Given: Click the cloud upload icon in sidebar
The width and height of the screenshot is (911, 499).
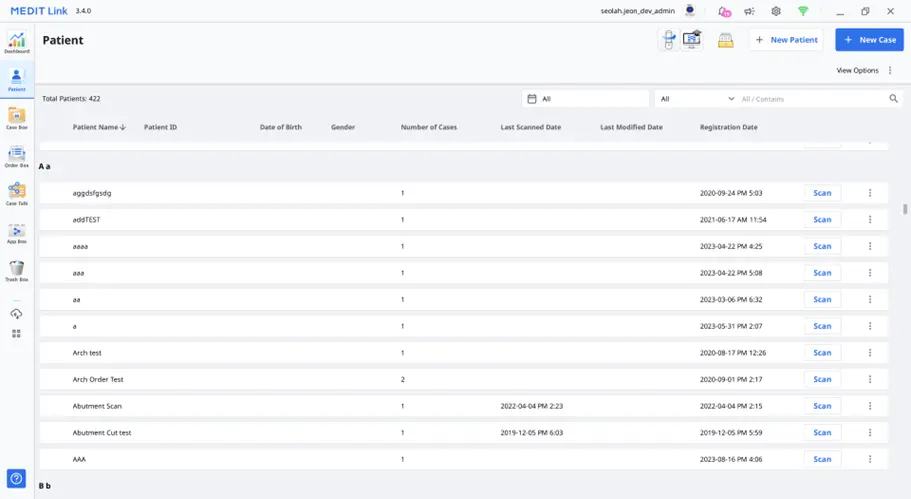Looking at the screenshot, I should (x=16, y=314).
